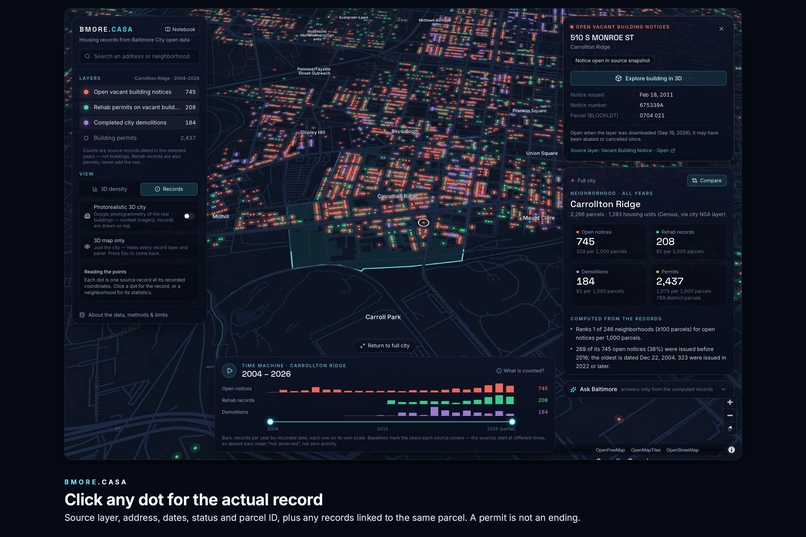
Task: Open About the data, methods & limits
Action: click(123, 315)
